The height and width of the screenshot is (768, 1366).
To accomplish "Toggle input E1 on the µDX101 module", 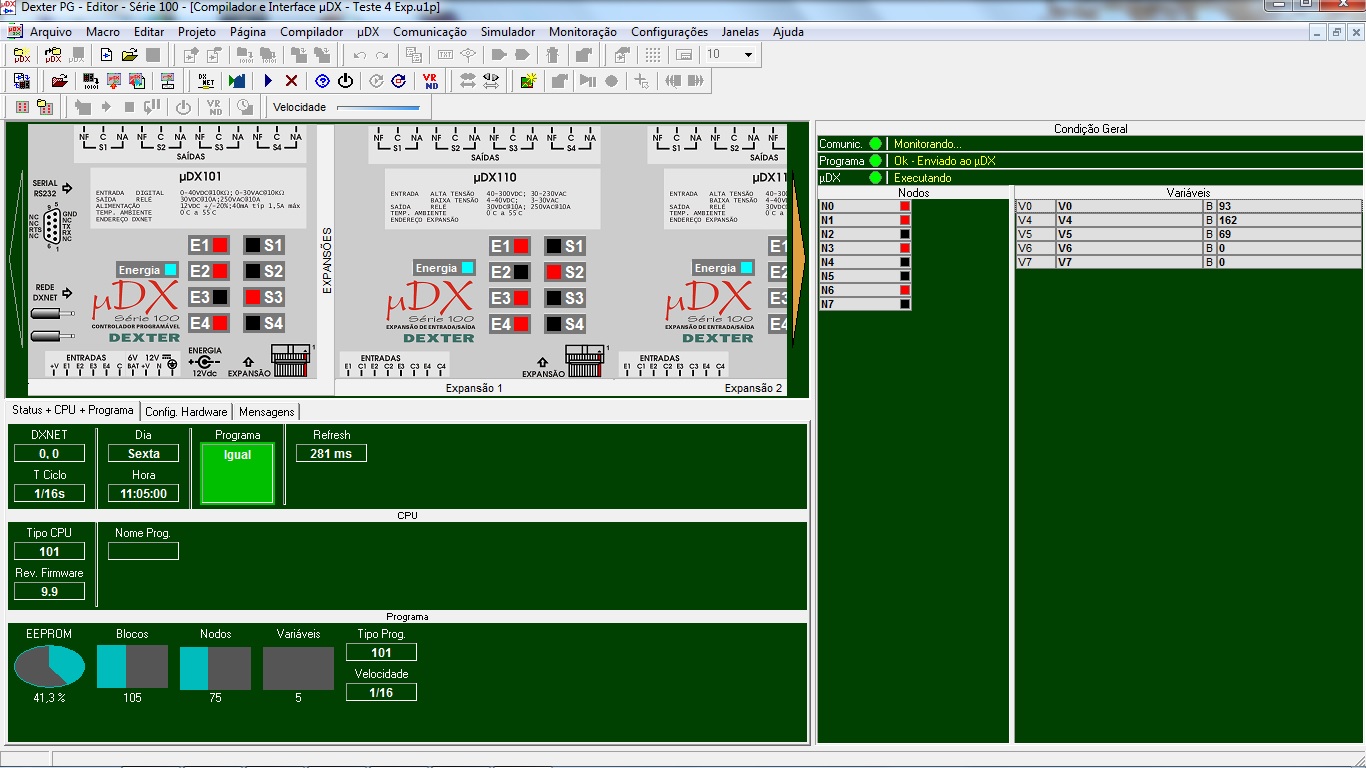I will coord(220,245).
